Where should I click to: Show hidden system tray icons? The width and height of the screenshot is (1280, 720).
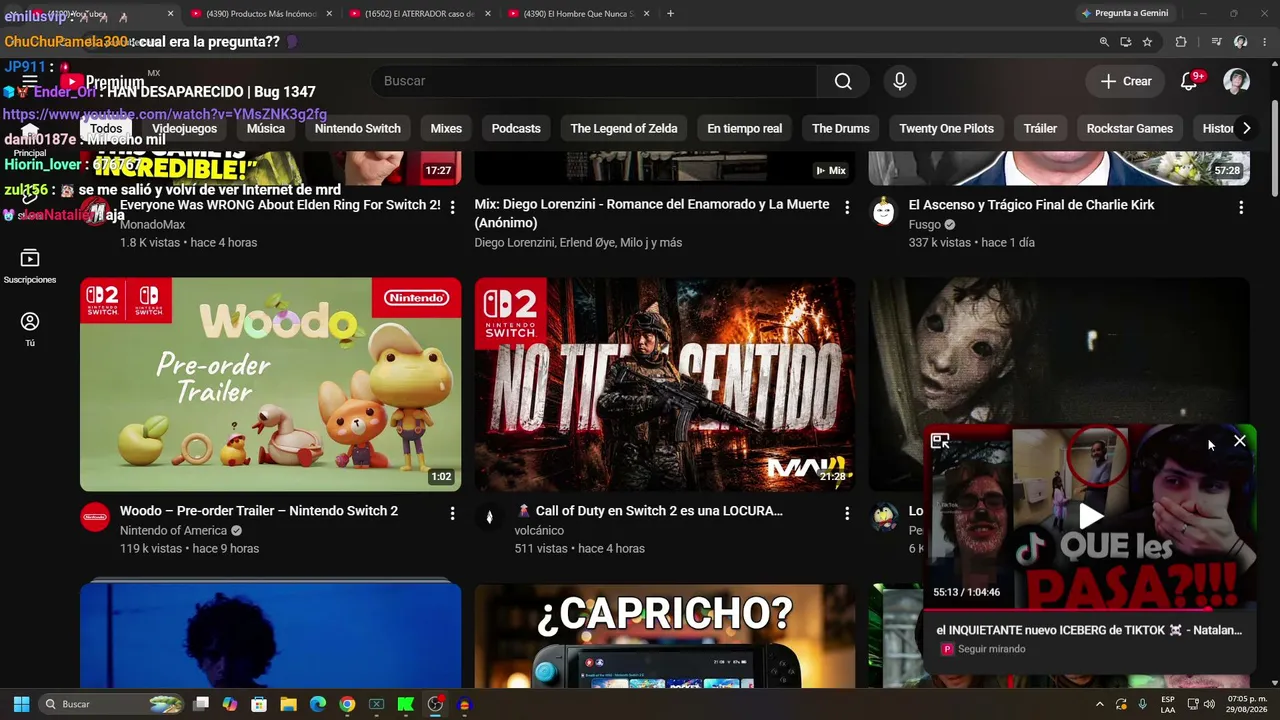[1100, 704]
